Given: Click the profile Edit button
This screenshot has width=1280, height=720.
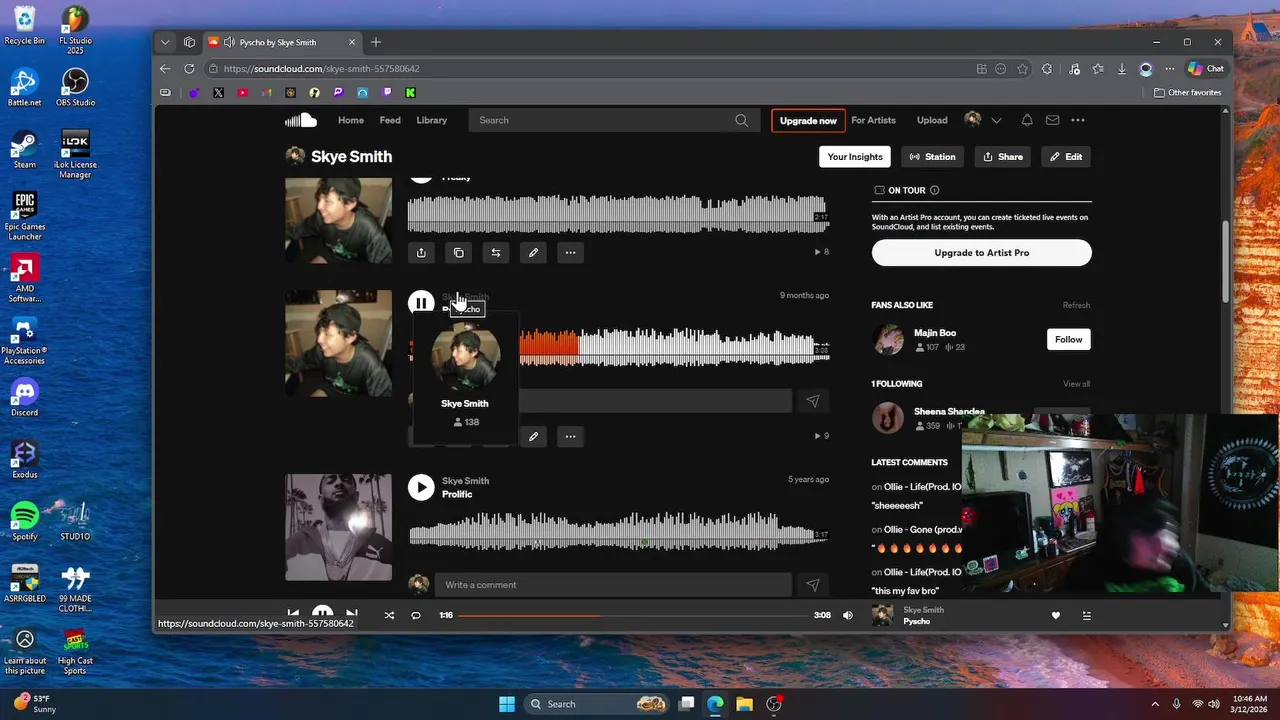Looking at the screenshot, I should coord(1066,157).
